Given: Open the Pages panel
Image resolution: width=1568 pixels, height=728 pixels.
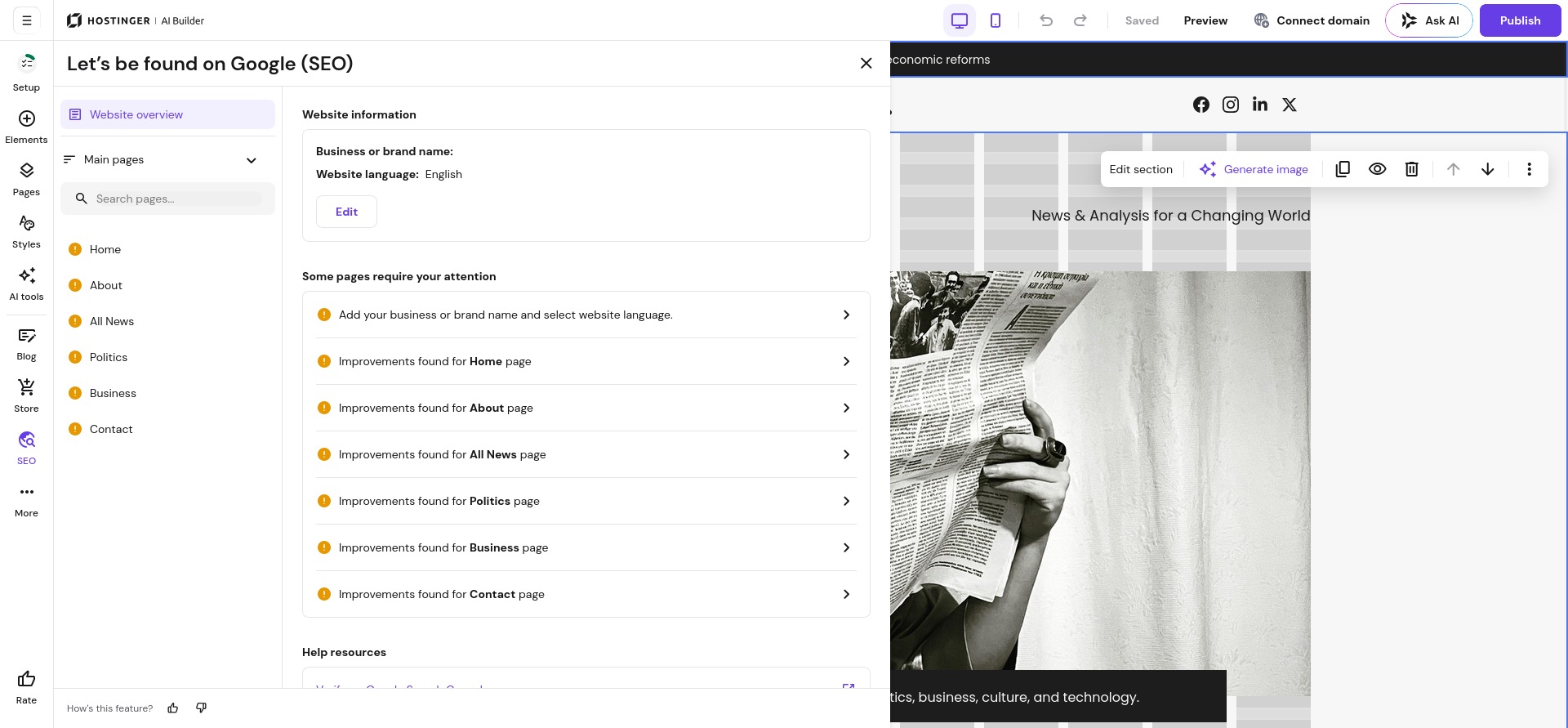Looking at the screenshot, I should click(26, 180).
